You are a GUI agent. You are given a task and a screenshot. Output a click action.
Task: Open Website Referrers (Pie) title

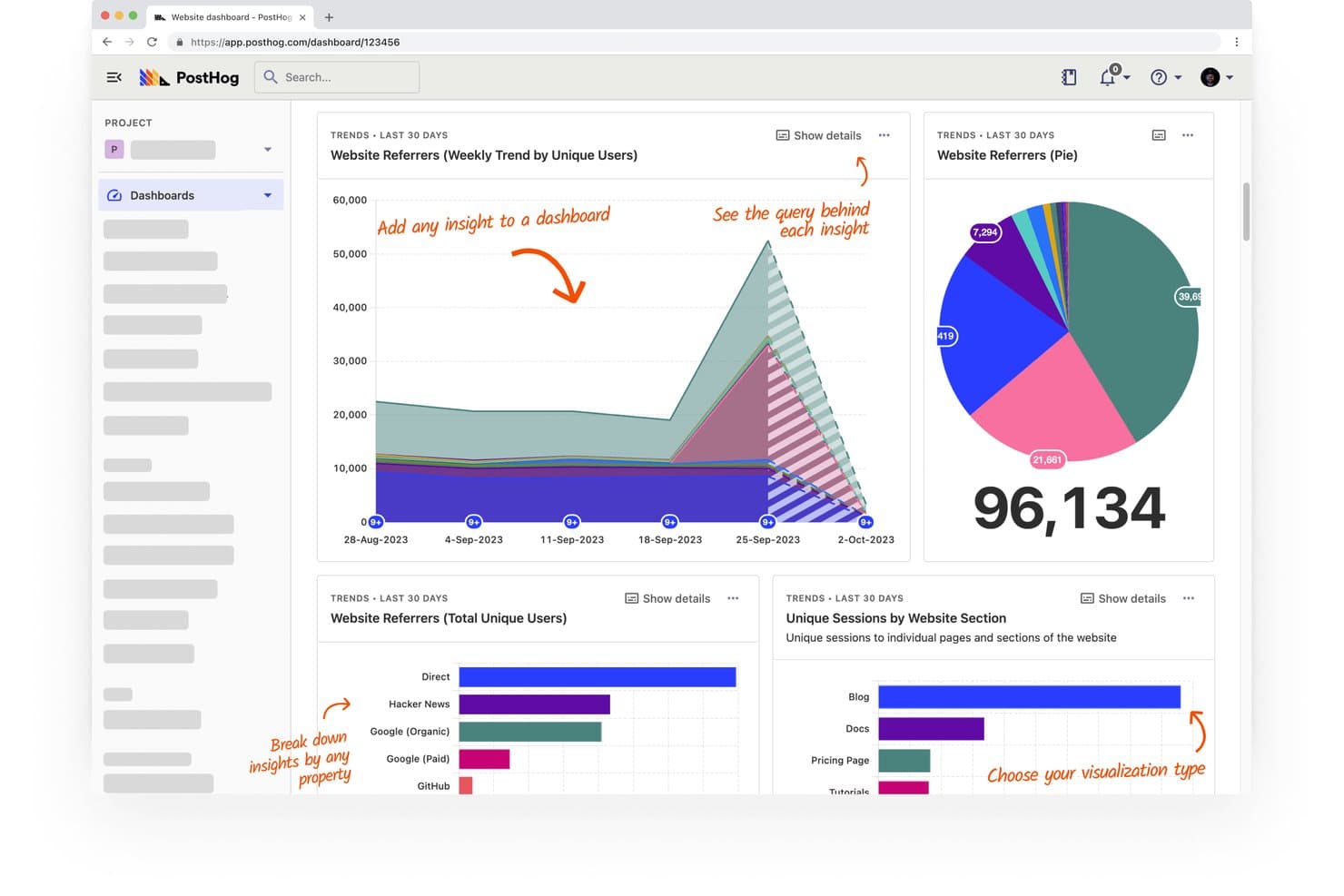point(1007,155)
